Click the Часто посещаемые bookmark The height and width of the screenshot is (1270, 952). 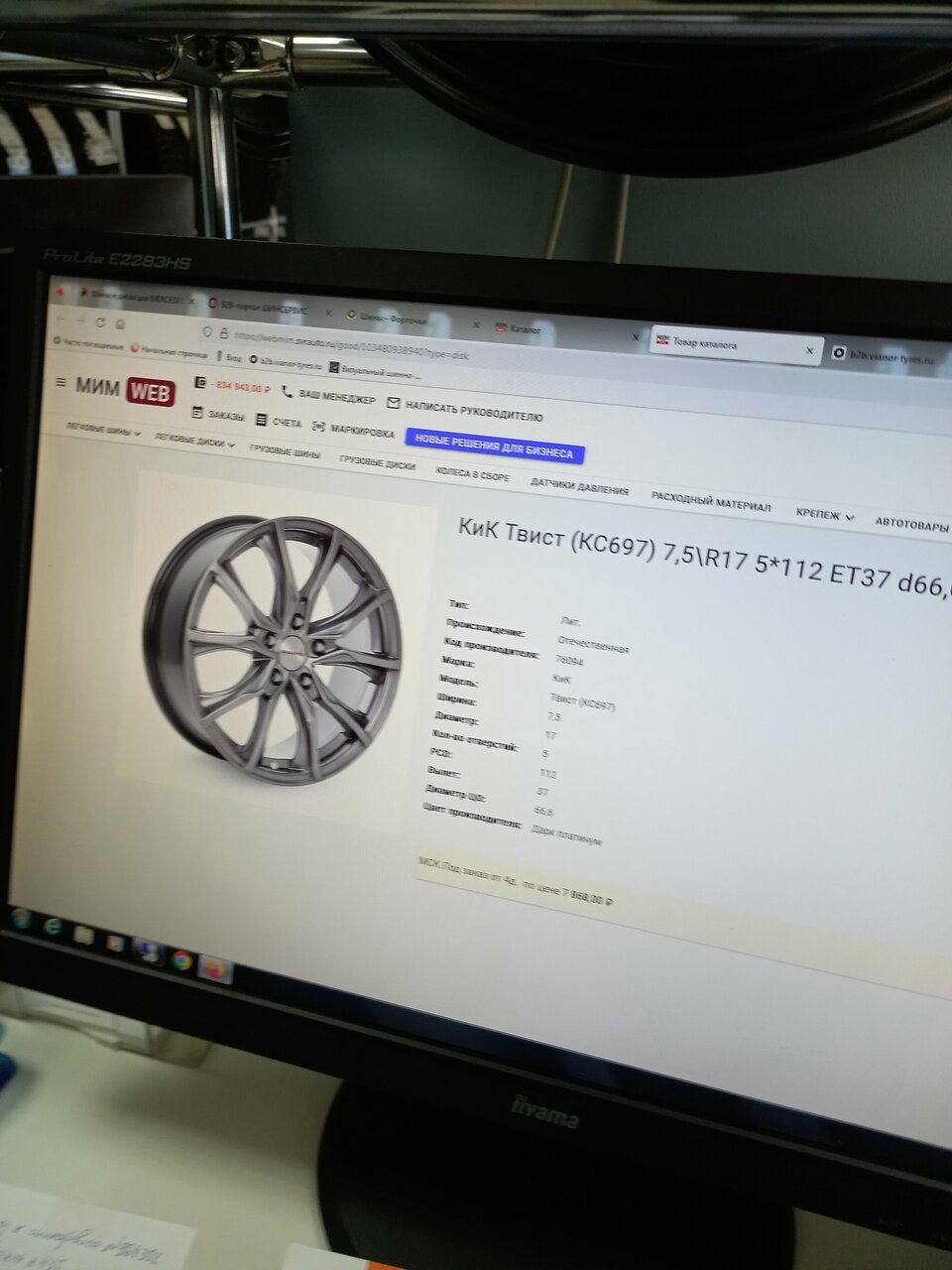coord(89,343)
